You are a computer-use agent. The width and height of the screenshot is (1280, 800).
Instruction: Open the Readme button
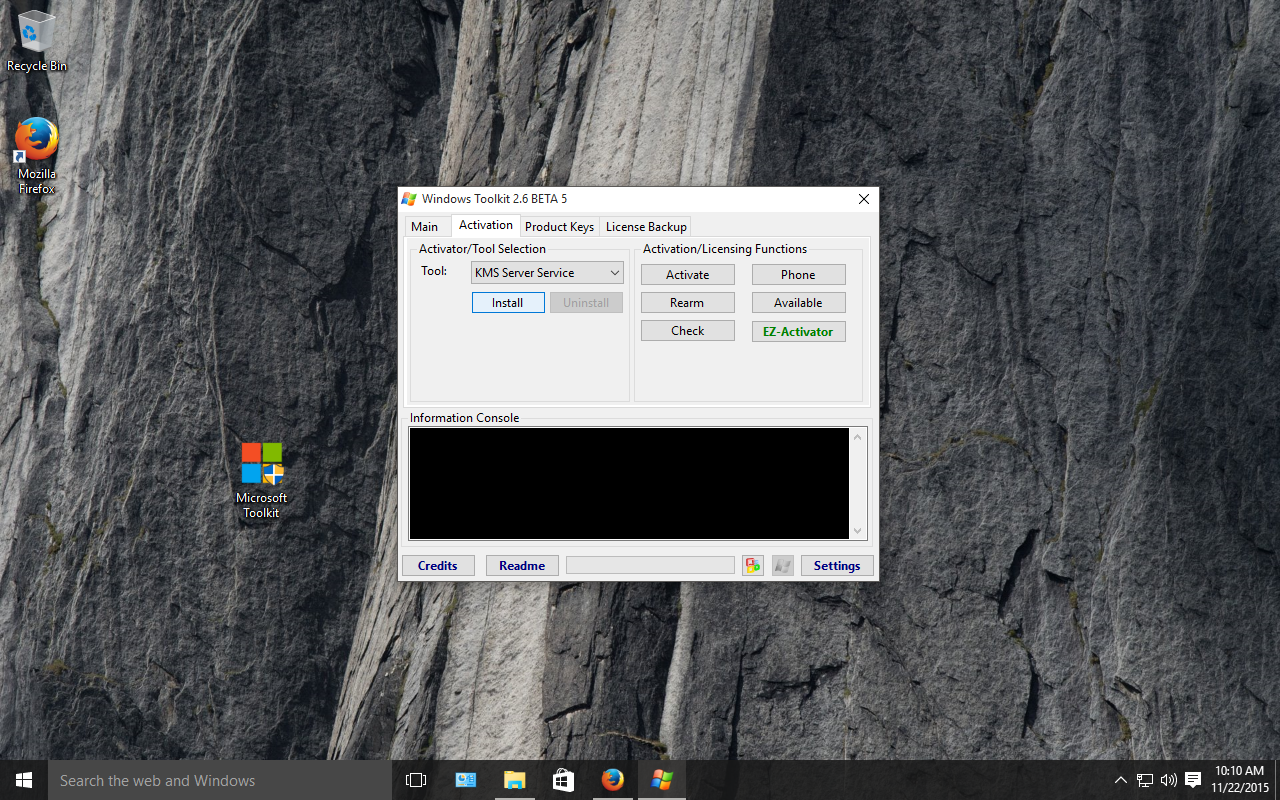pos(522,566)
